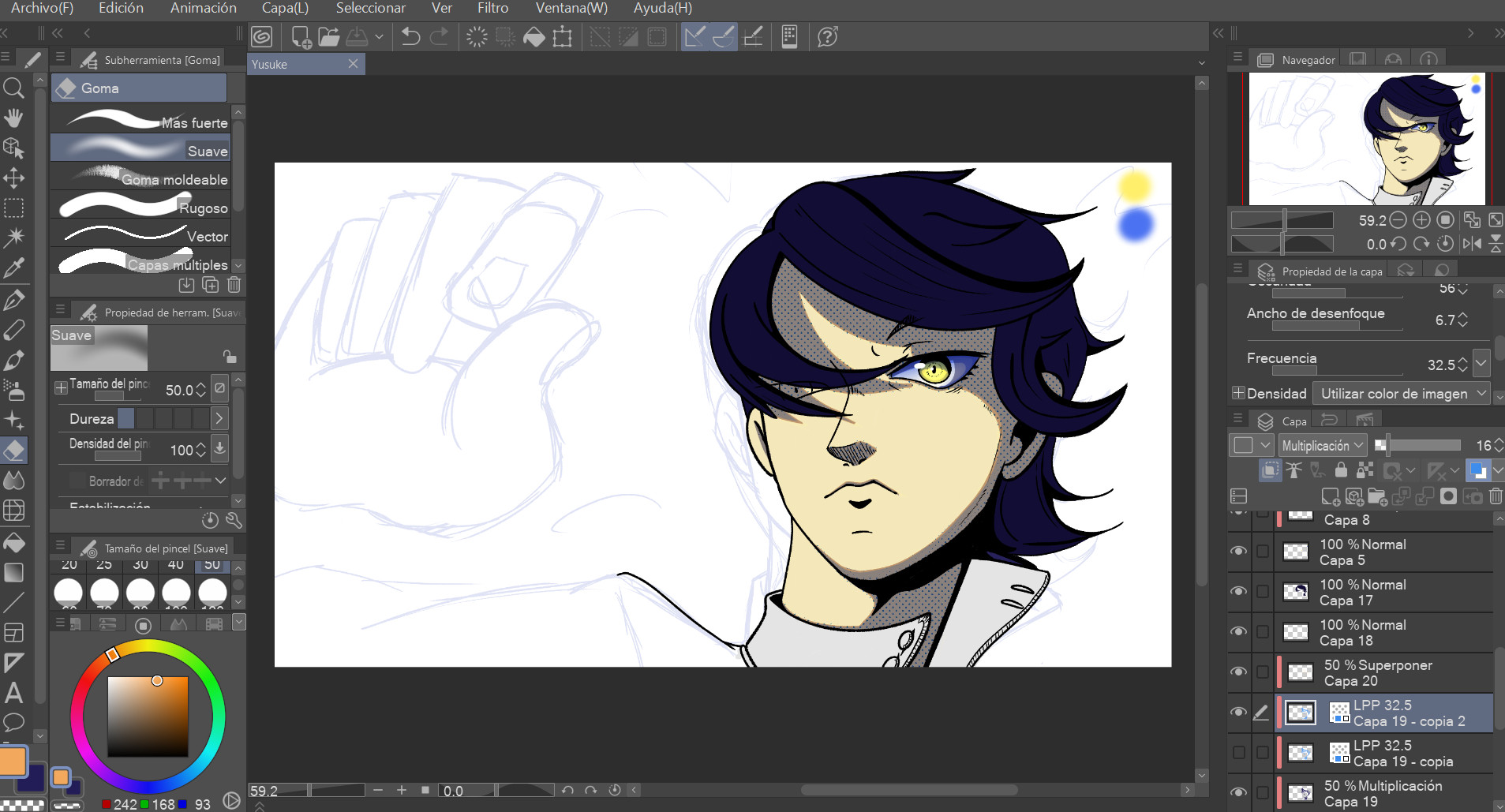Create a new canvas from the toolbar
Image resolution: width=1505 pixels, height=812 pixels.
tap(301, 36)
